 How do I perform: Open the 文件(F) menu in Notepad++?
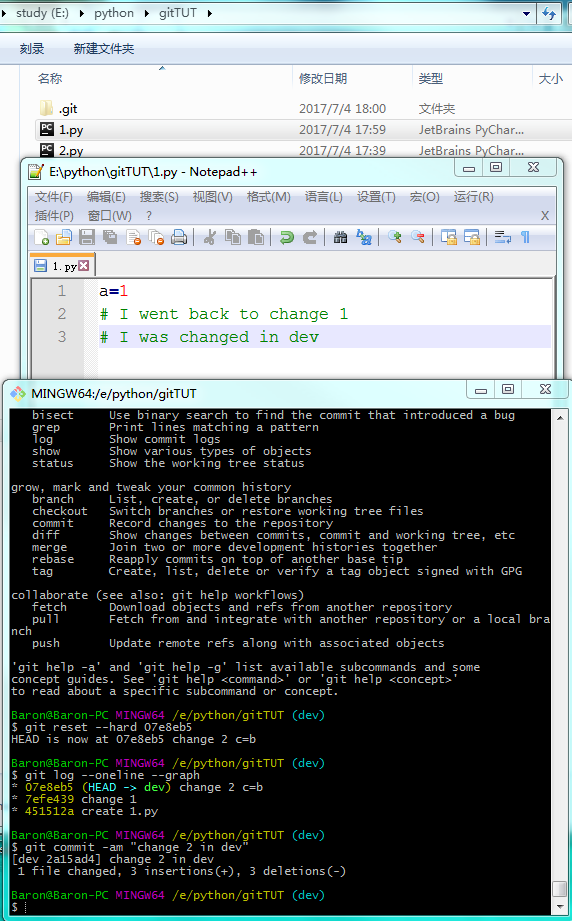(53, 197)
